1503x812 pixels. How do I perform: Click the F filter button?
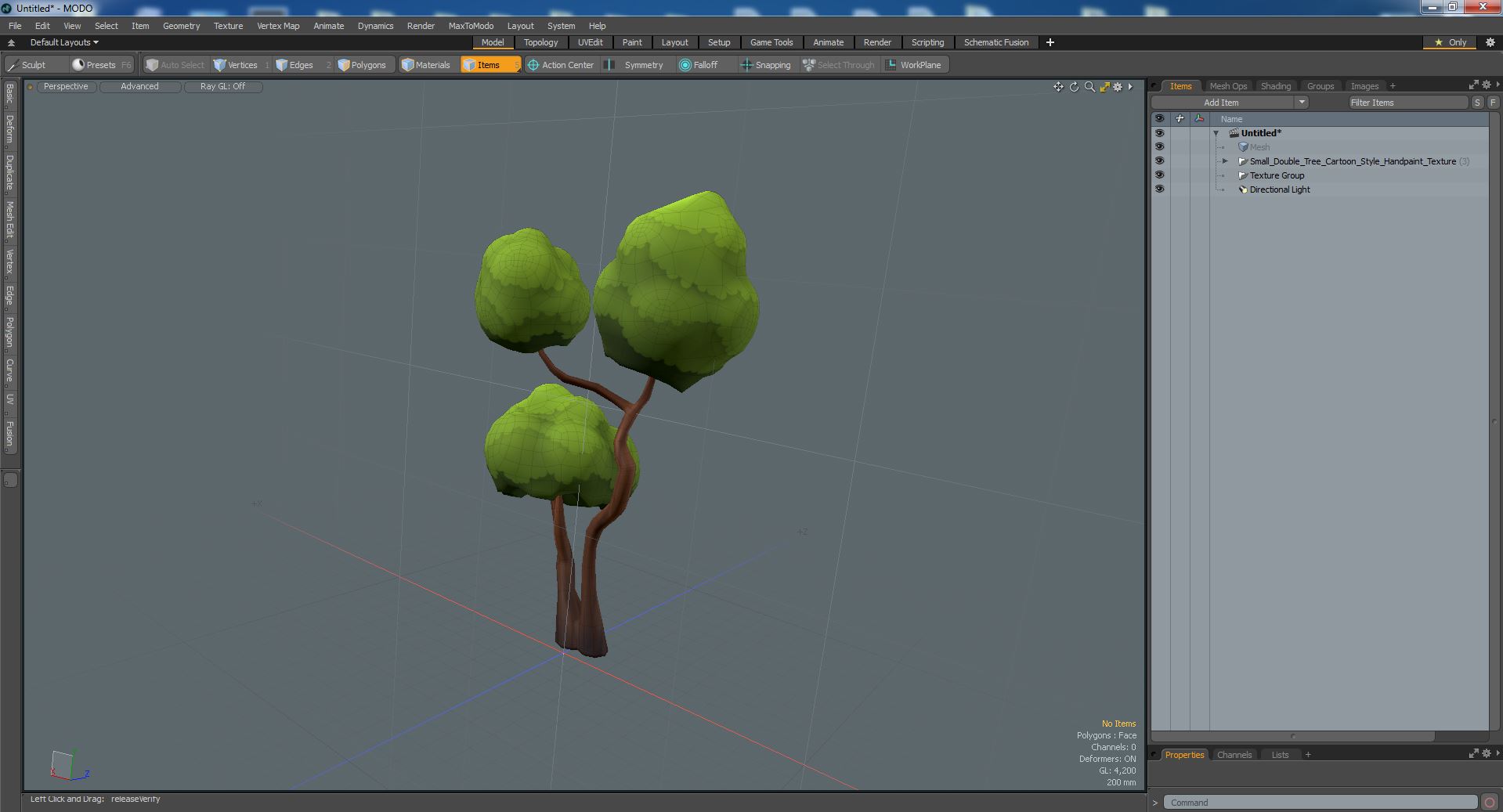click(x=1493, y=103)
